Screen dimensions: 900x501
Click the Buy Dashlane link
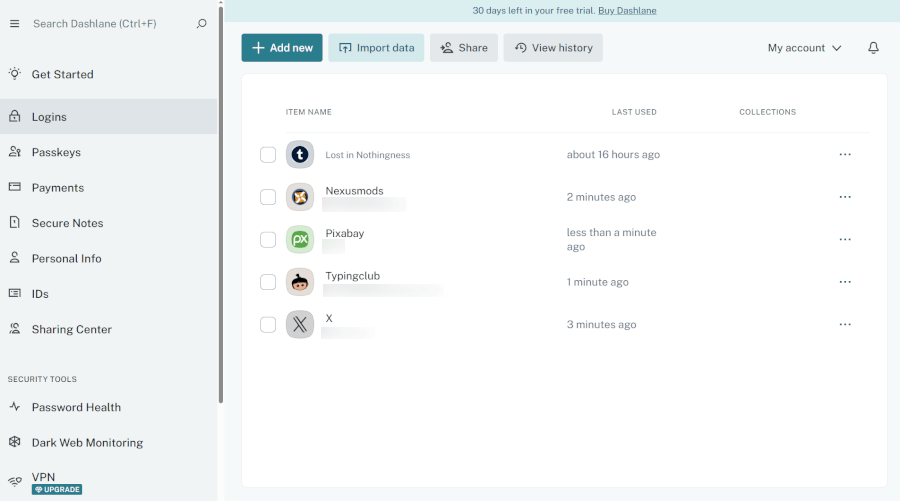(627, 10)
